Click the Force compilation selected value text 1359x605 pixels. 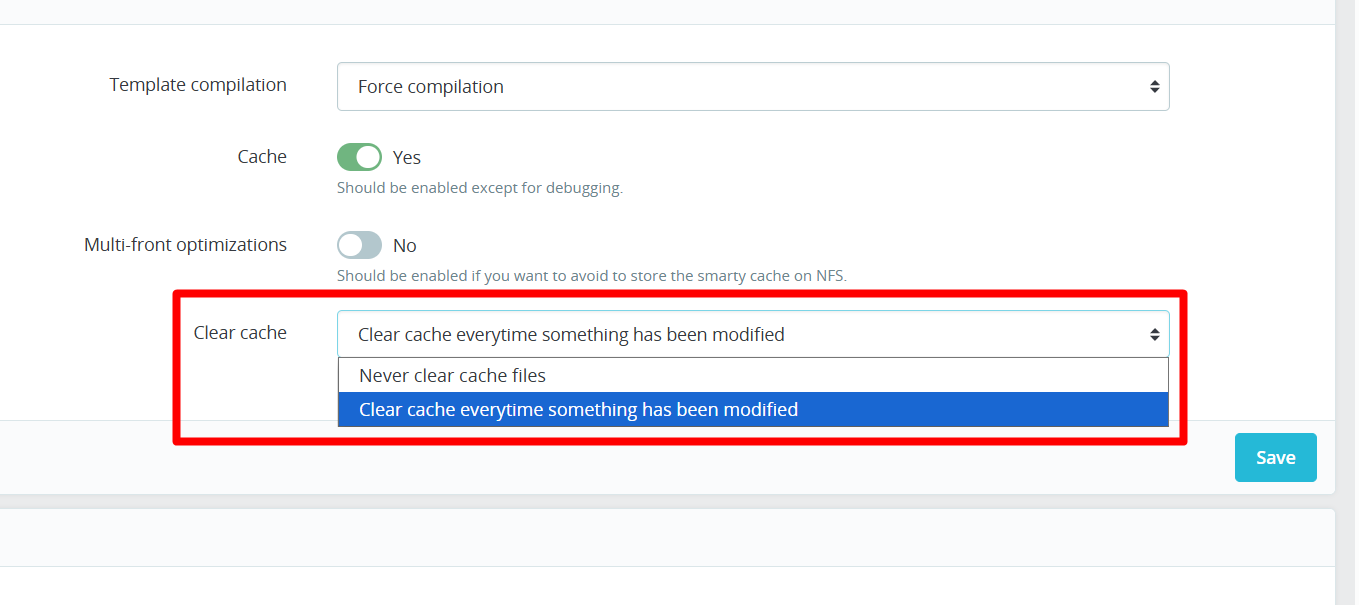click(431, 87)
